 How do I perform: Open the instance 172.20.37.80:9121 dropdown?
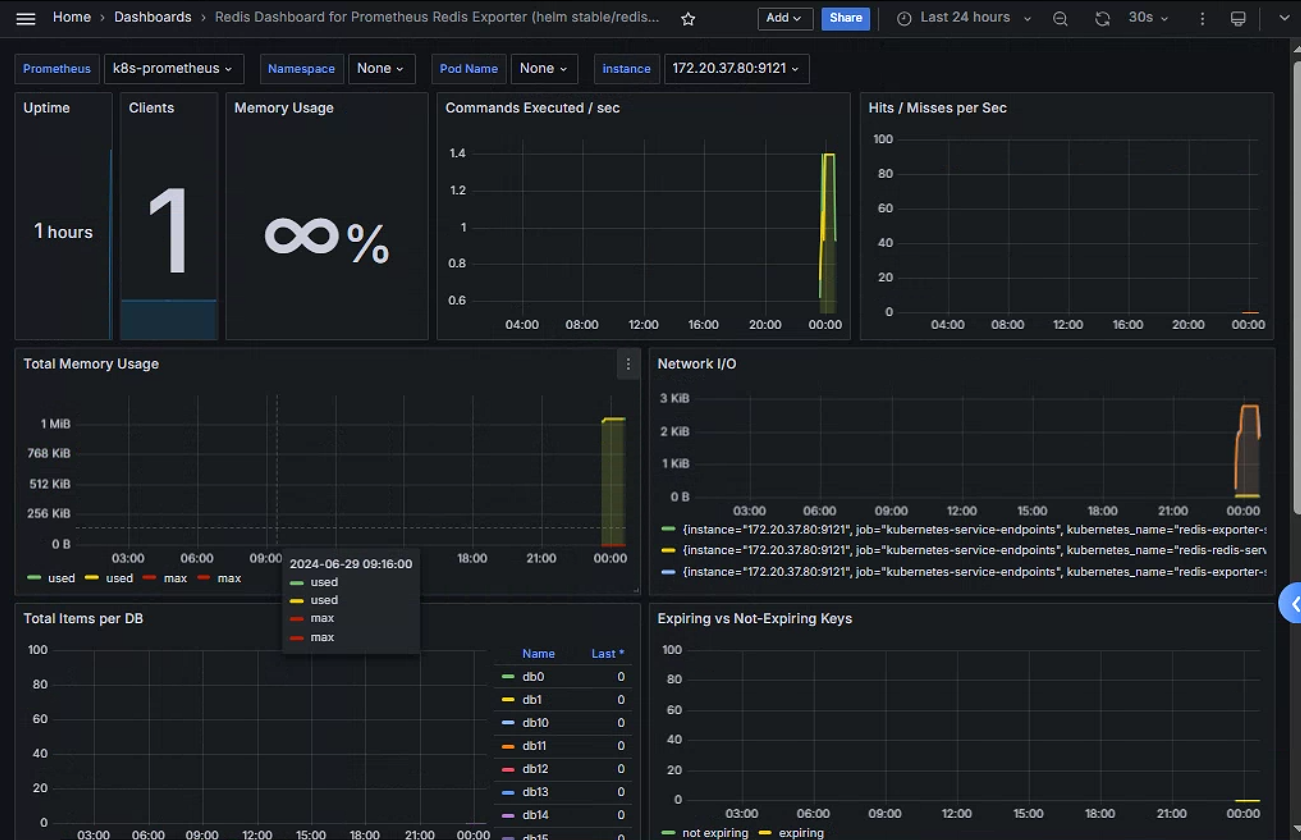point(736,69)
